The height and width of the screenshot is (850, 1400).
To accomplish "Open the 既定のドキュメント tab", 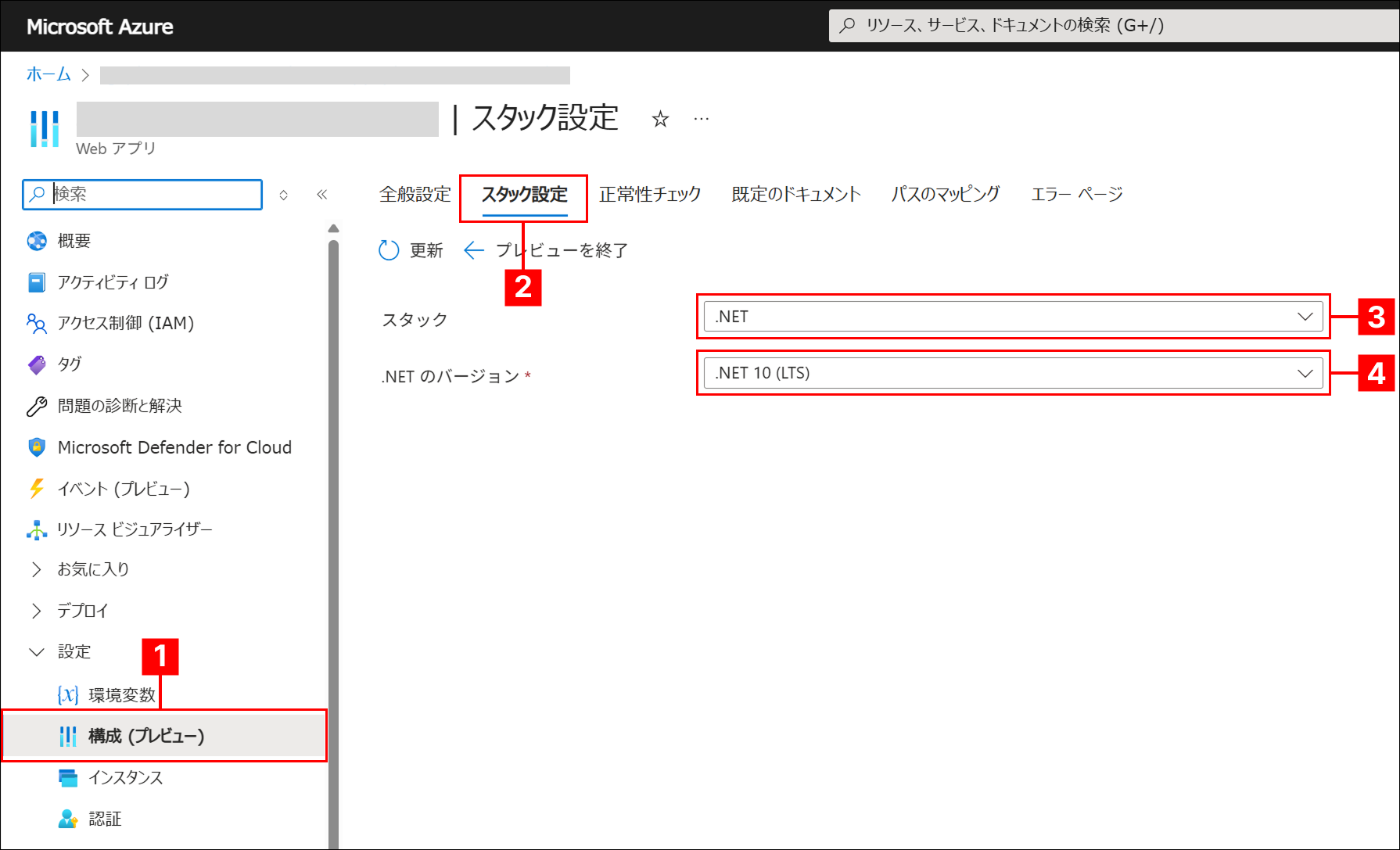I will tap(796, 194).
